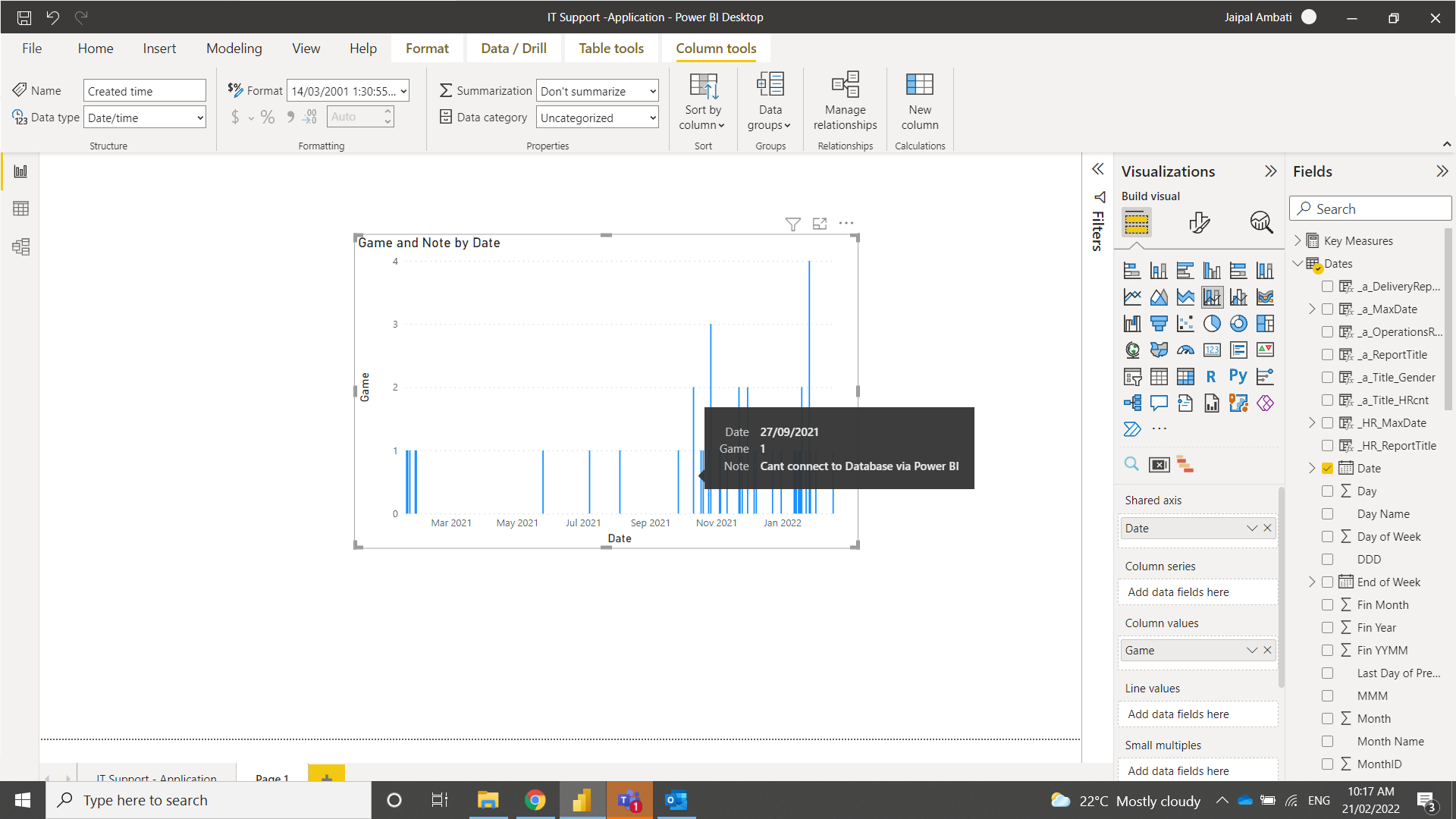Select the Power Apps visual

click(x=1265, y=403)
